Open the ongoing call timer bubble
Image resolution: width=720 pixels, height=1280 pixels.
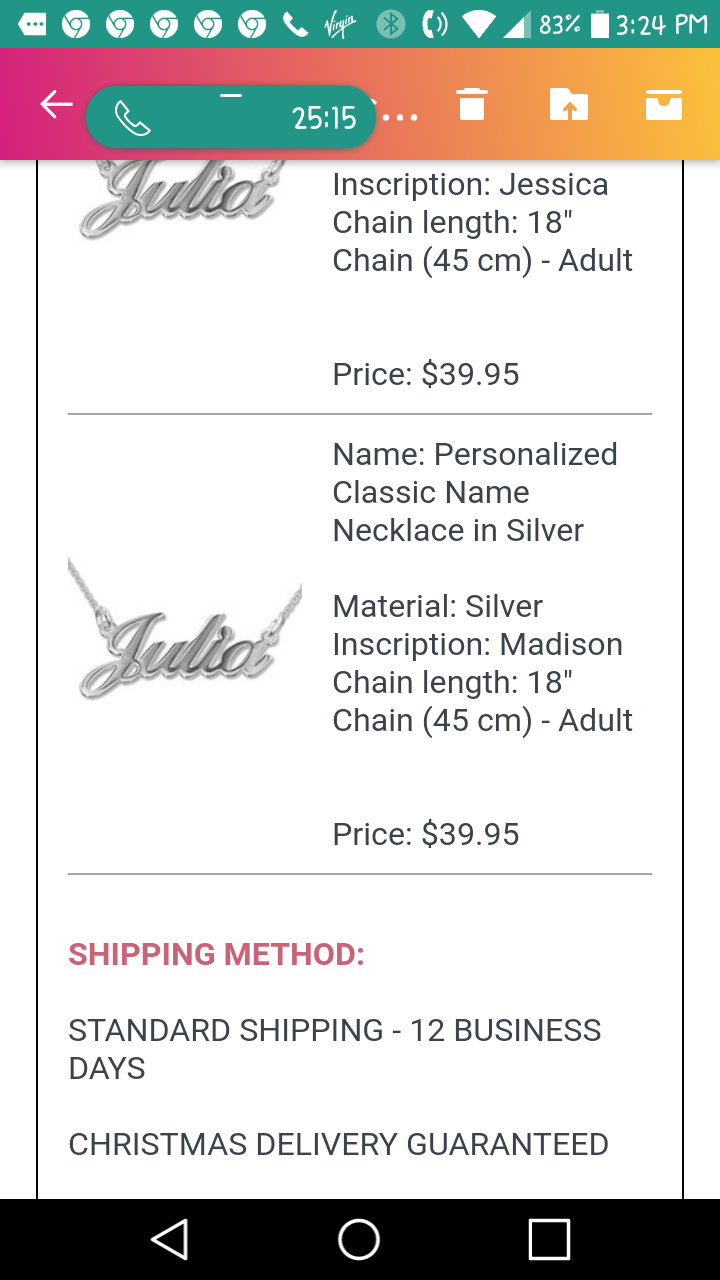click(x=231, y=118)
